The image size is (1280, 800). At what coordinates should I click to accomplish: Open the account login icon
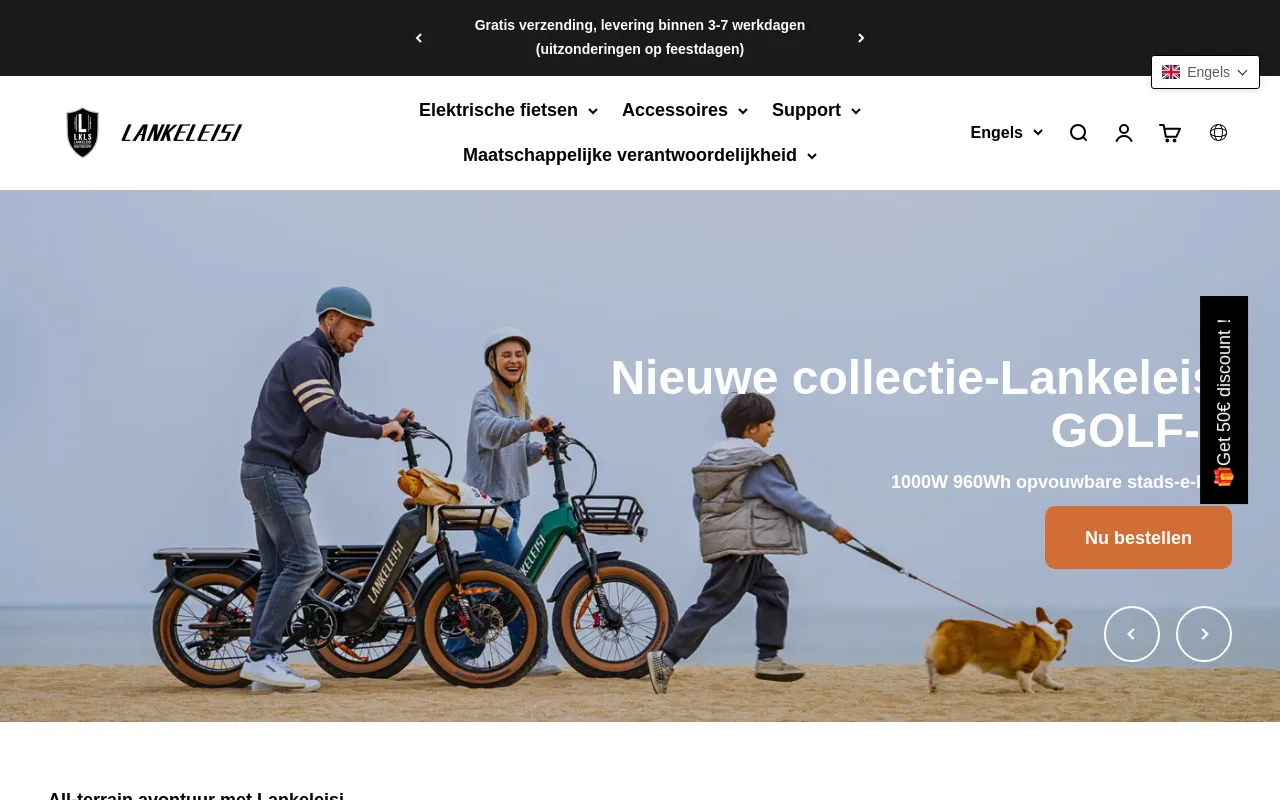pyautogui.click(x=1124, y=133)
